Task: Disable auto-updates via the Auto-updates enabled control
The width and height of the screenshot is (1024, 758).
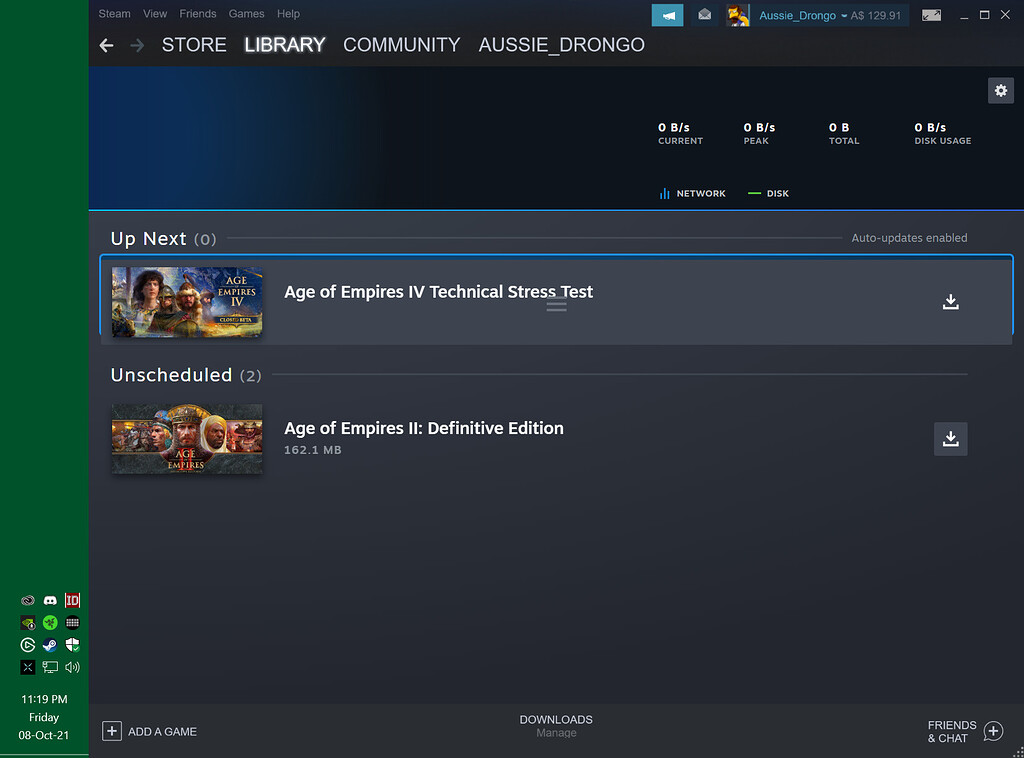Action: pos(908,238)
